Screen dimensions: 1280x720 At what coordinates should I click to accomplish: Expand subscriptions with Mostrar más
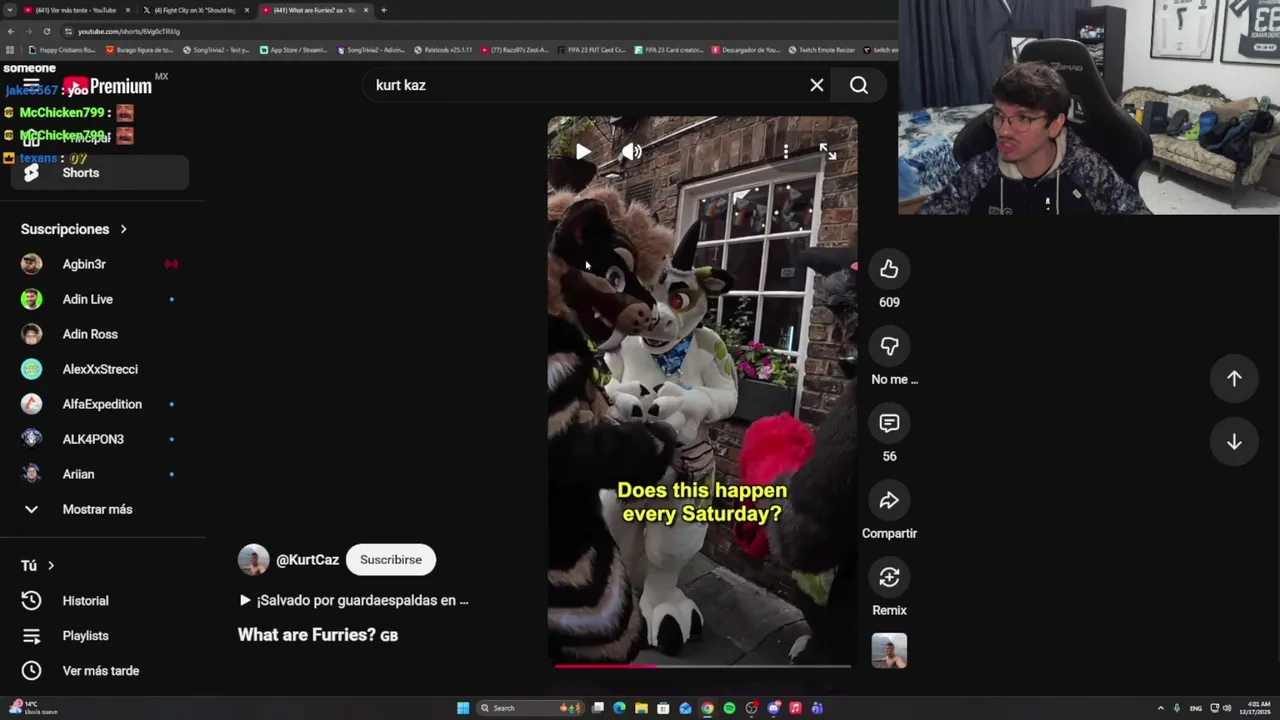100,509
